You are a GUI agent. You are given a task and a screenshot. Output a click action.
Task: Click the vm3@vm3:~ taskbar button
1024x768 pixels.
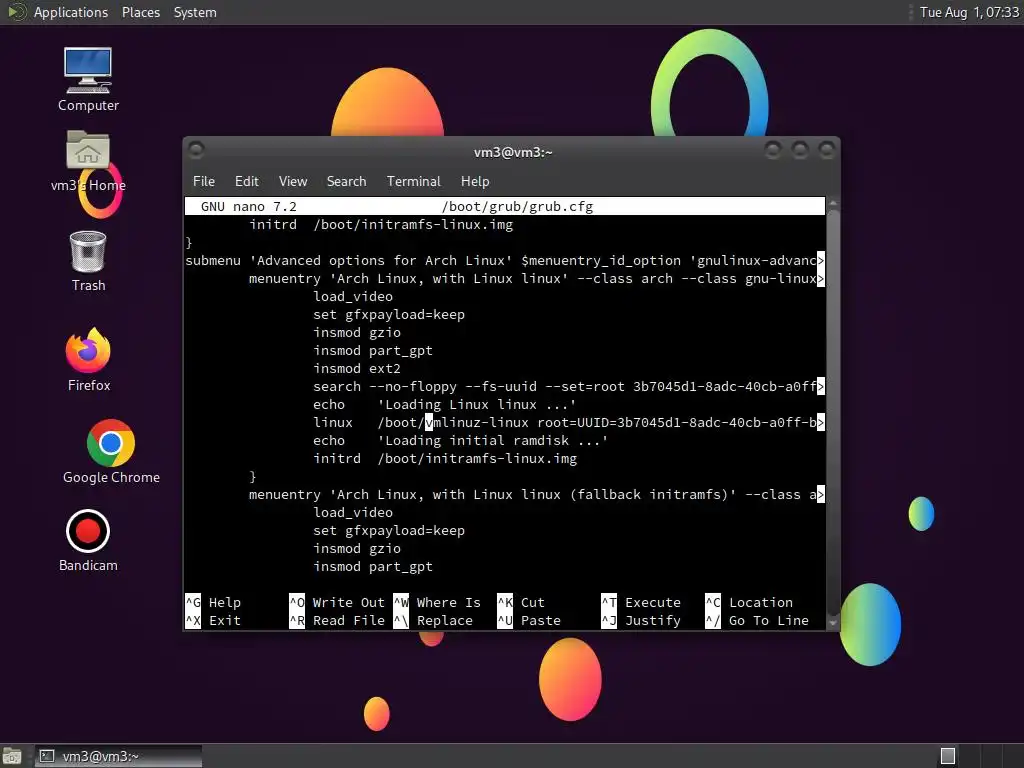pyautogui.click(x=118, y=756)
